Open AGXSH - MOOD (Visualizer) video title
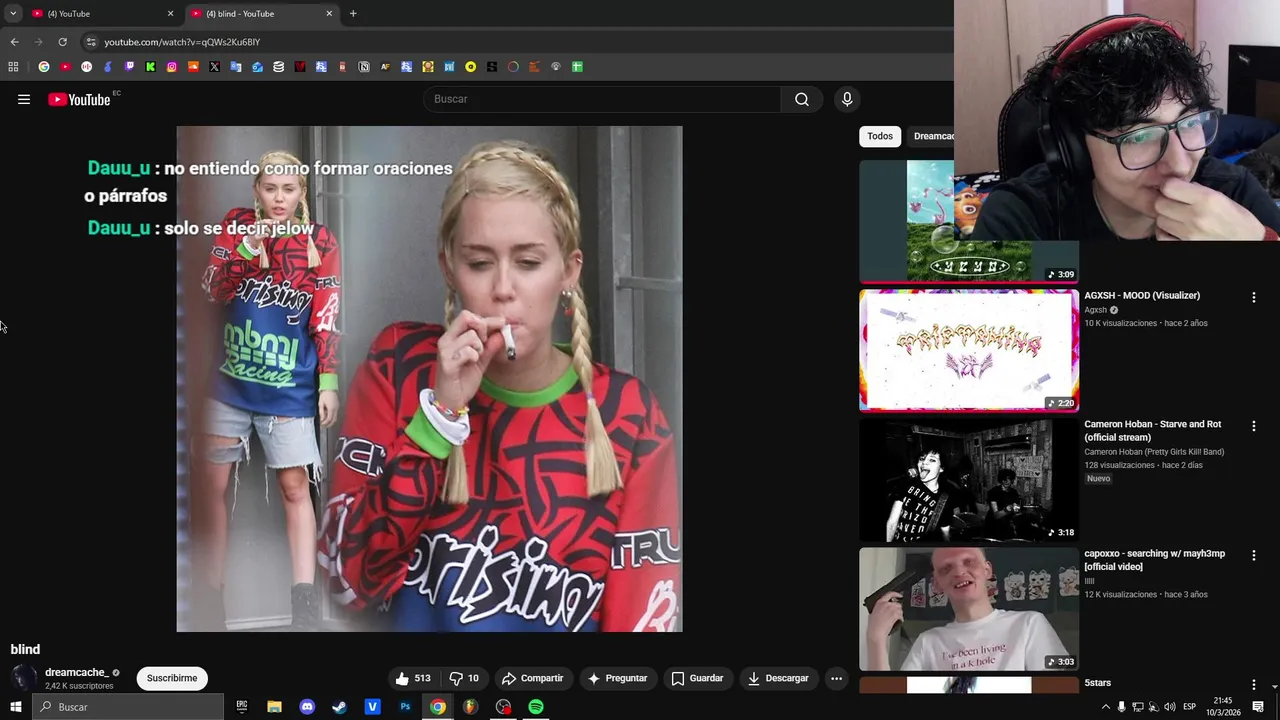This screenshot has width=1280, height=720. [1142, 296]
